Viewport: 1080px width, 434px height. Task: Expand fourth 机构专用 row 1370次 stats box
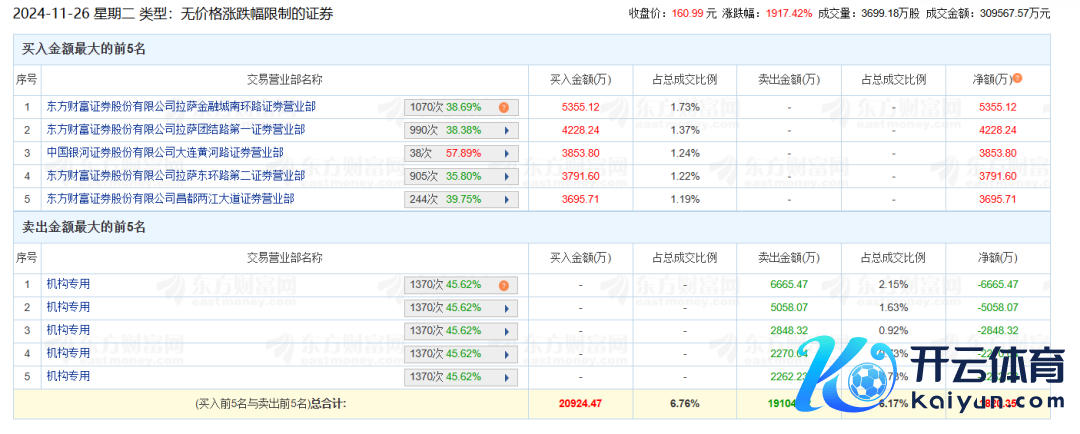click(x=461, y=353)
